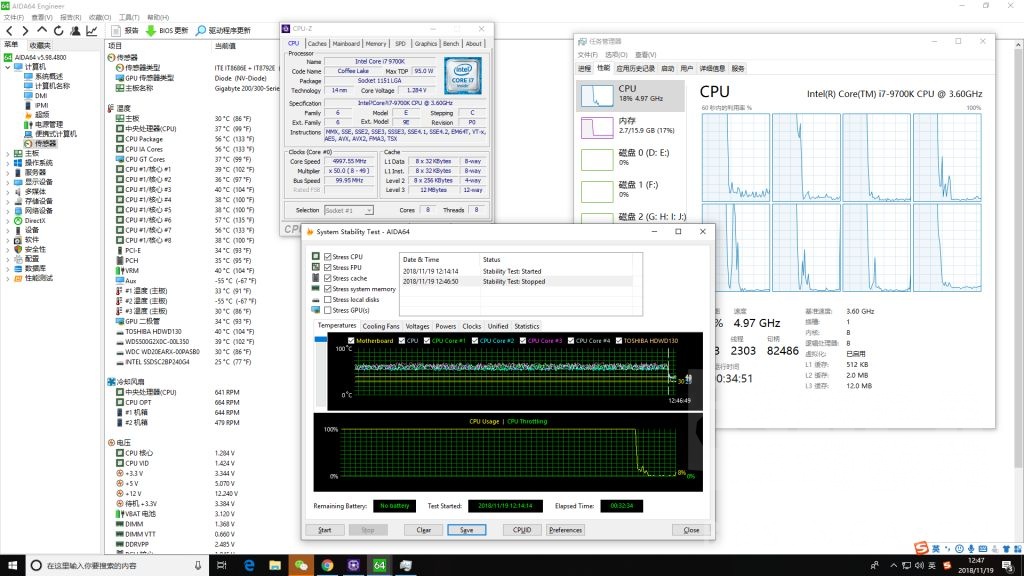Expand the 操作系统 tree node

coord(8,163)
